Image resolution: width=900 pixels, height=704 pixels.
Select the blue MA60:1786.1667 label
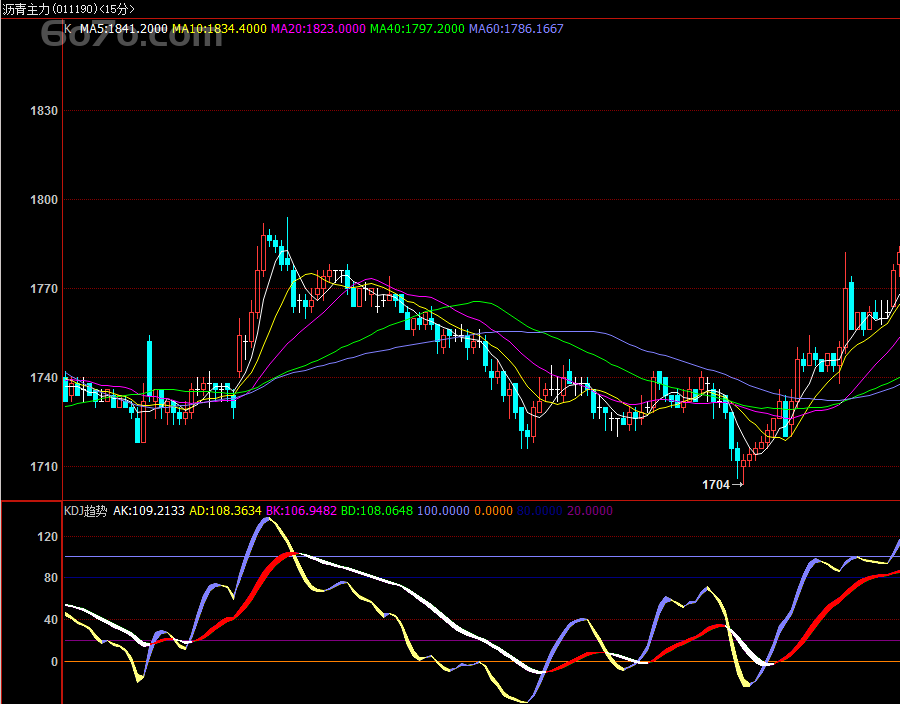516,29
